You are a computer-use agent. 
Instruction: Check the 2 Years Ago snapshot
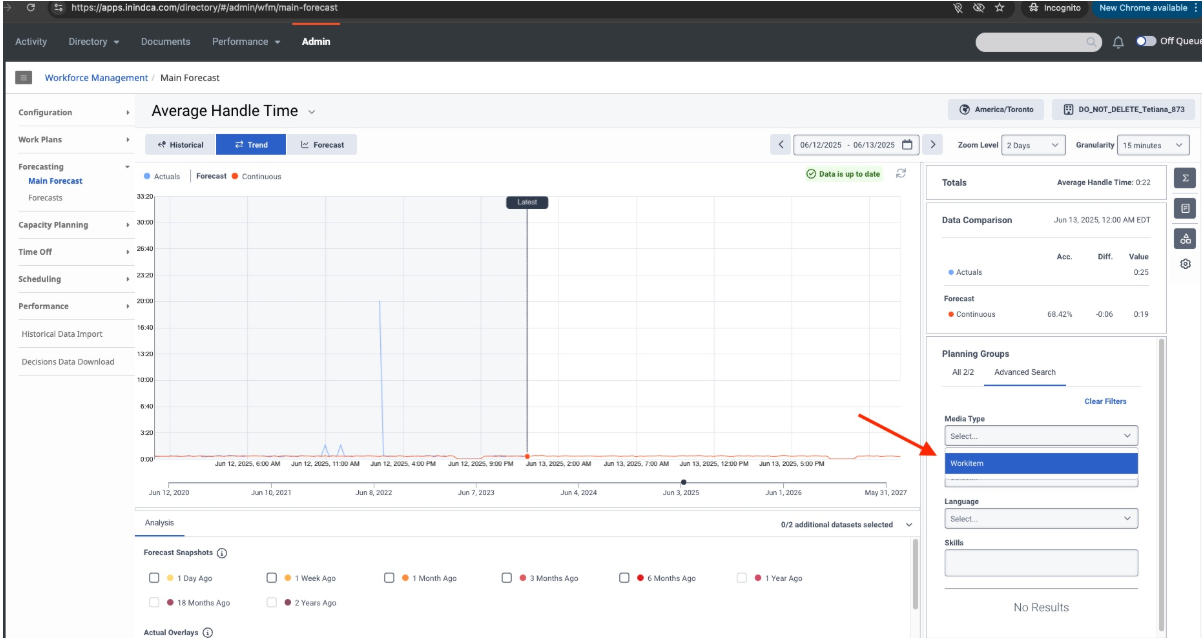pyautogui.click(x=272, y=602)
